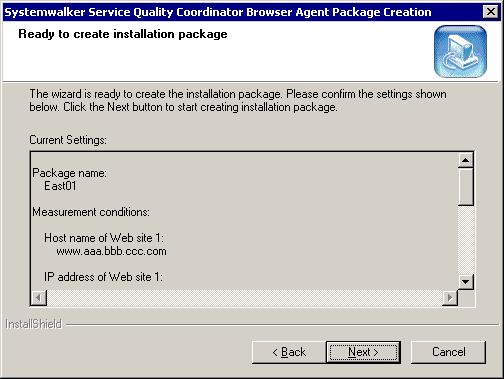The image size is (504, 379).
Task: Click the scroll down arrow in settings box
Action: point(465,282)
